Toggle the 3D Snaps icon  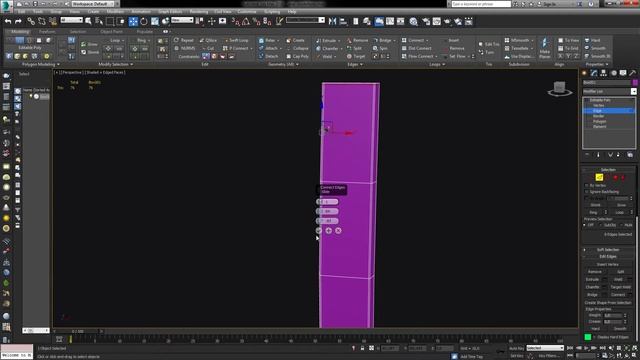pyautogui.click(x=235, y=21)
